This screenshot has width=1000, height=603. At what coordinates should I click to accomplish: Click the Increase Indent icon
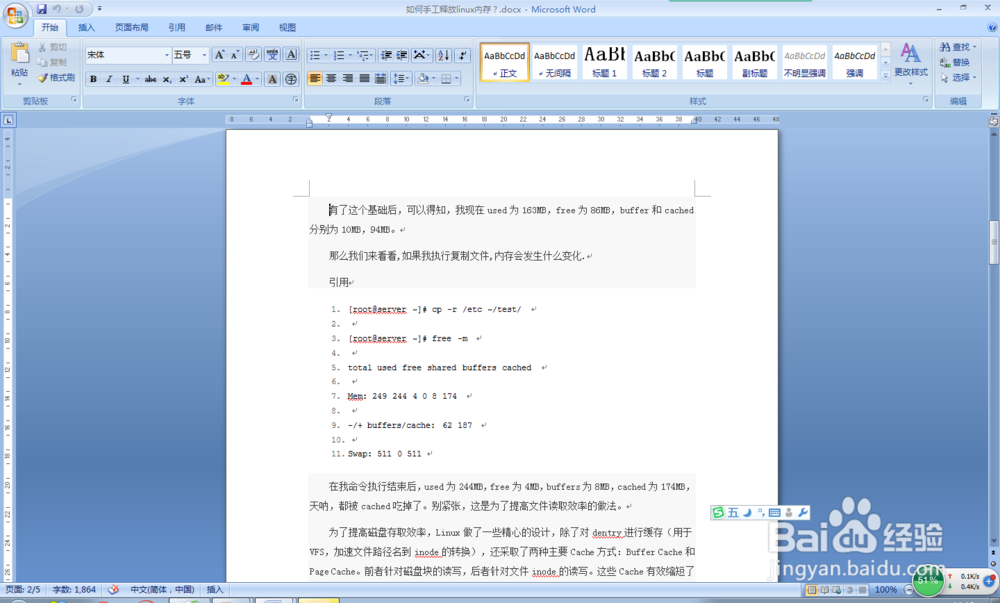click(402, 55)
